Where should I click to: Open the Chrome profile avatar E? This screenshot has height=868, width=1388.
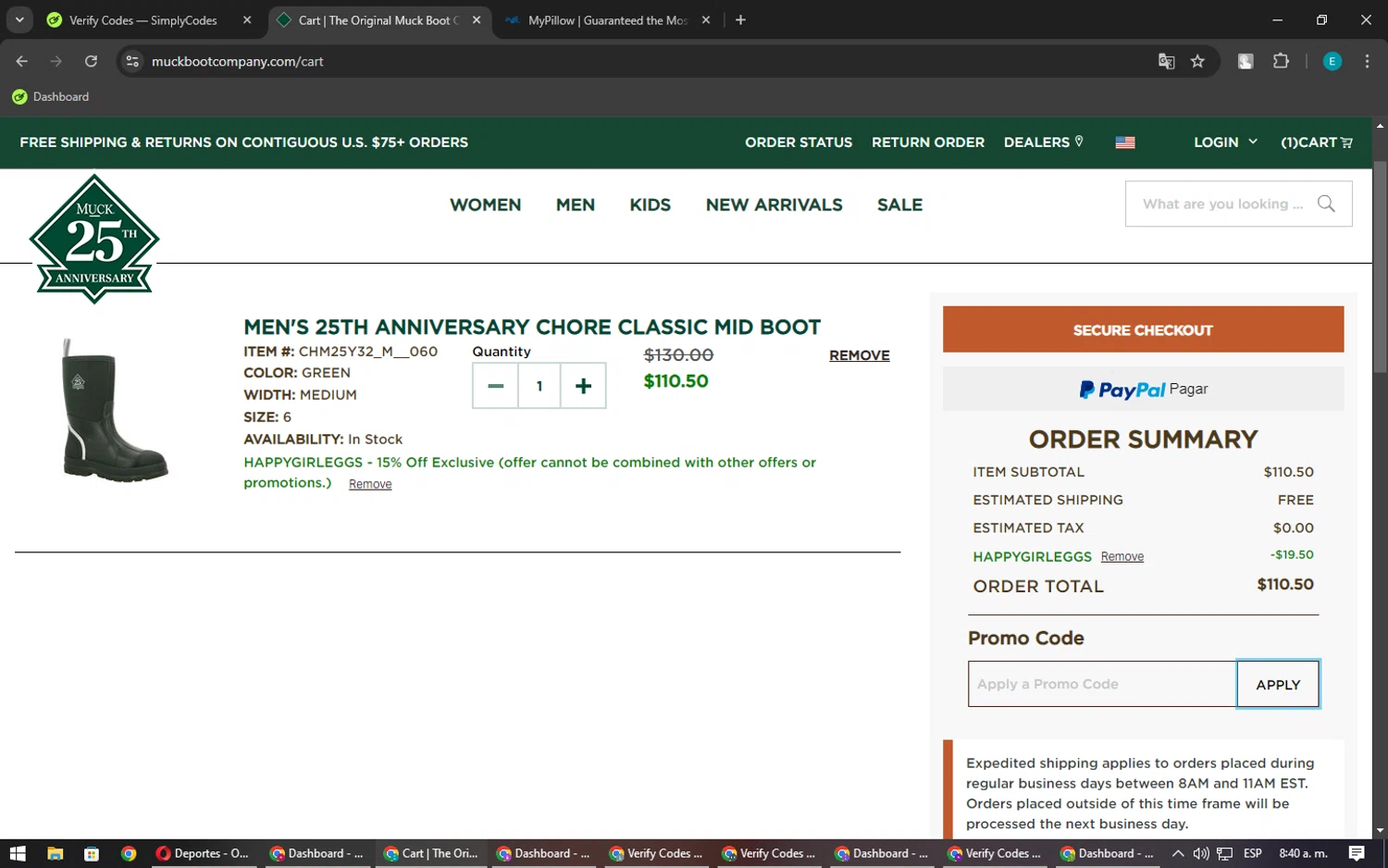1332,61
